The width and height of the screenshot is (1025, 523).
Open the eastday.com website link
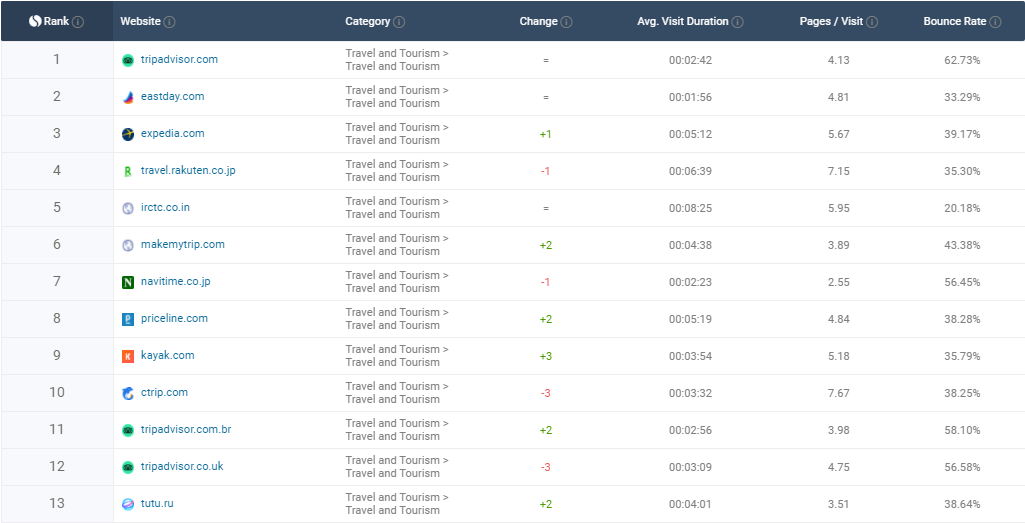pyautogui.click(x=172, y=97)
